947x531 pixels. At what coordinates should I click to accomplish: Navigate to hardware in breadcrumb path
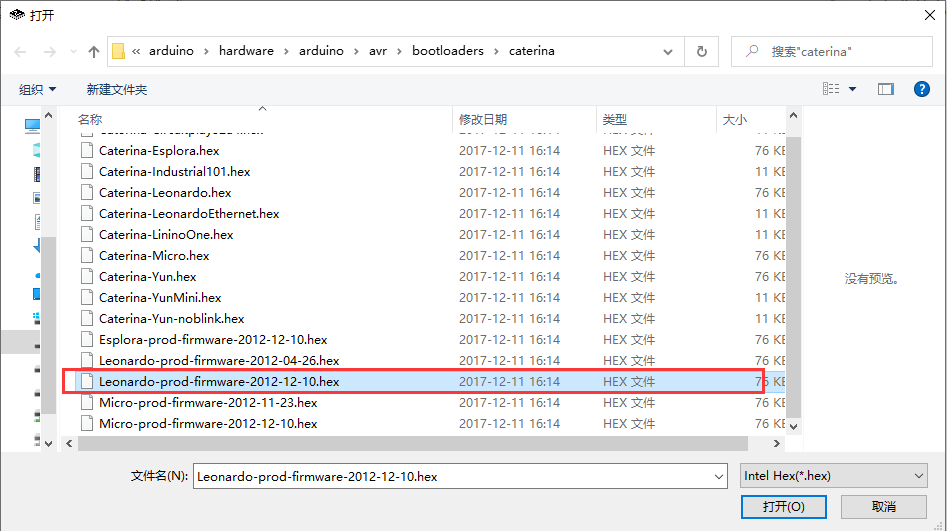click(246, 51)
